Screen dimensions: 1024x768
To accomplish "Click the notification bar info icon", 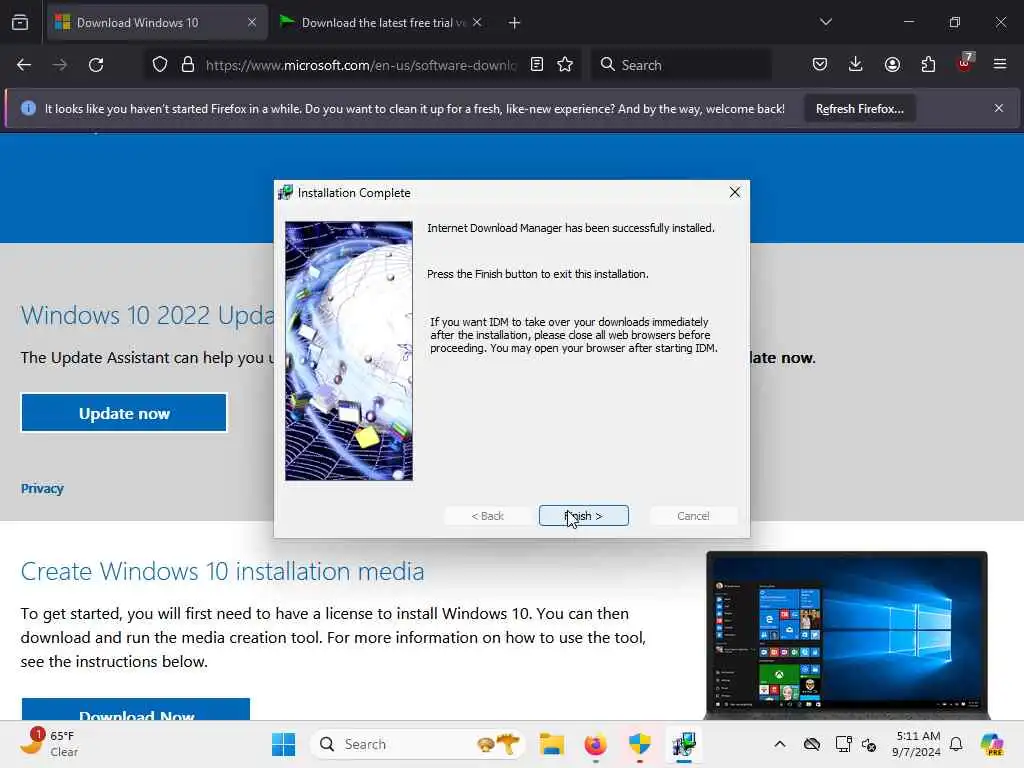I will tap(28, 108).
